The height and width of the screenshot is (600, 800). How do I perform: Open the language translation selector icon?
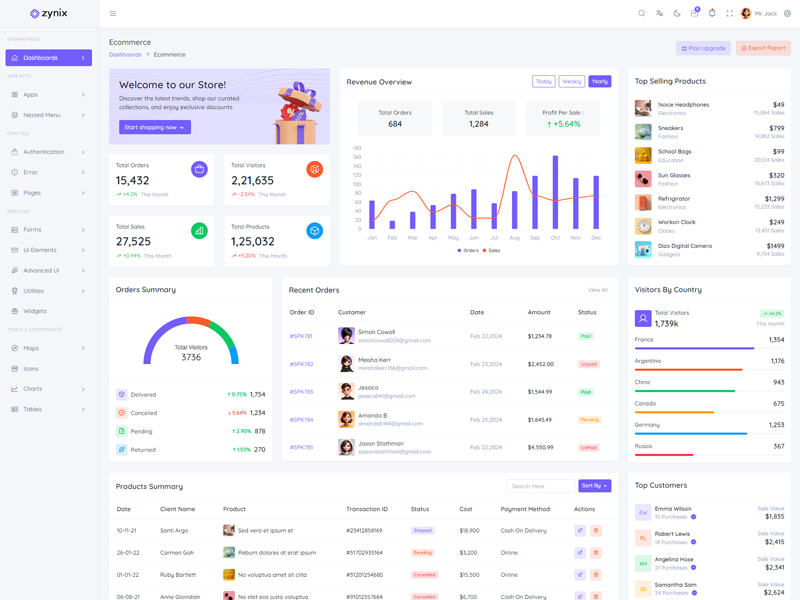point(659,14)
